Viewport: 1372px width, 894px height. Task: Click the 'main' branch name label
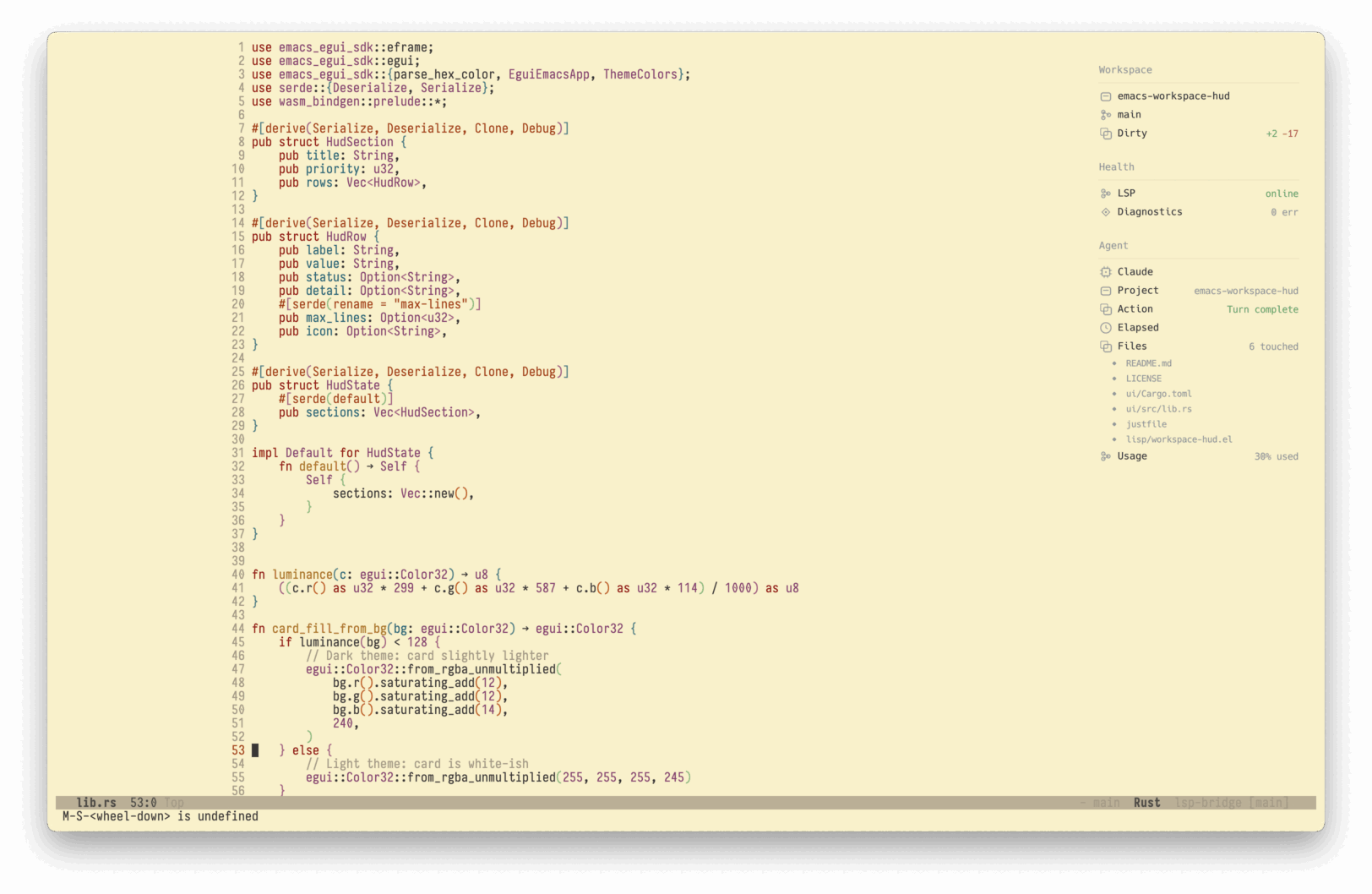coord(1129,115)
